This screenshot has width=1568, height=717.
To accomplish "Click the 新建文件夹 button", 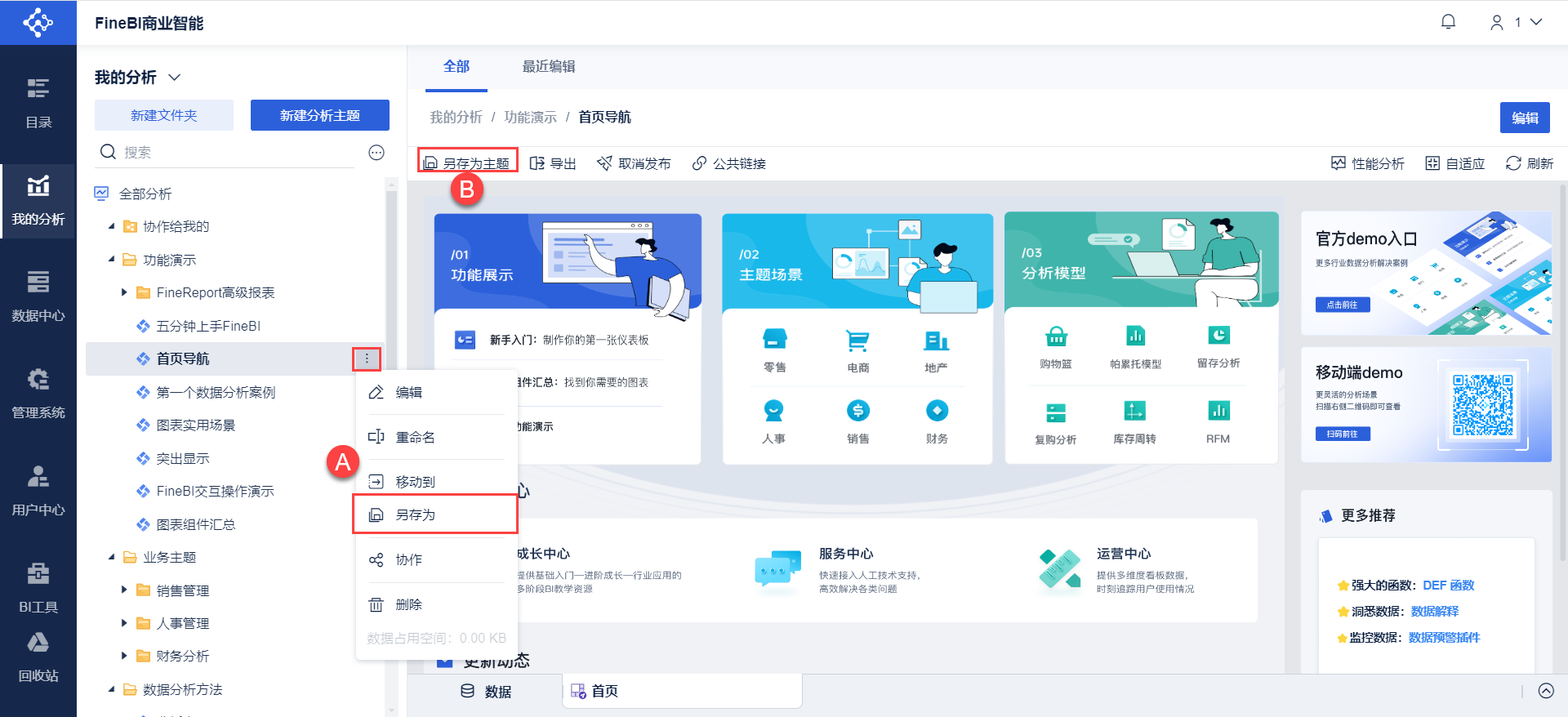I will tap(164, 115).
